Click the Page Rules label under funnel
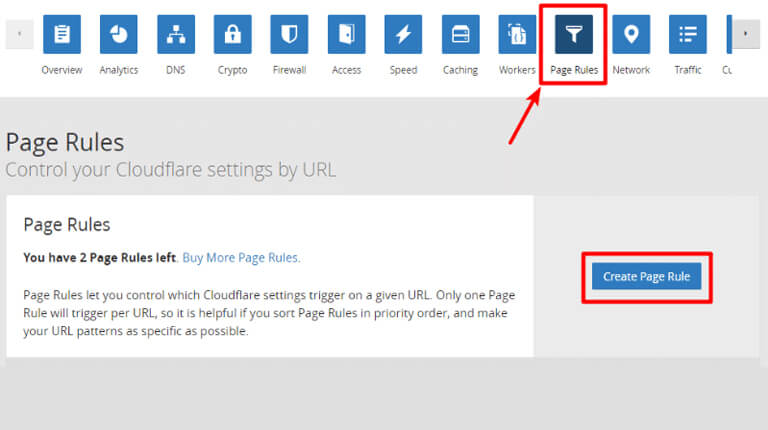 coord(574,70)
